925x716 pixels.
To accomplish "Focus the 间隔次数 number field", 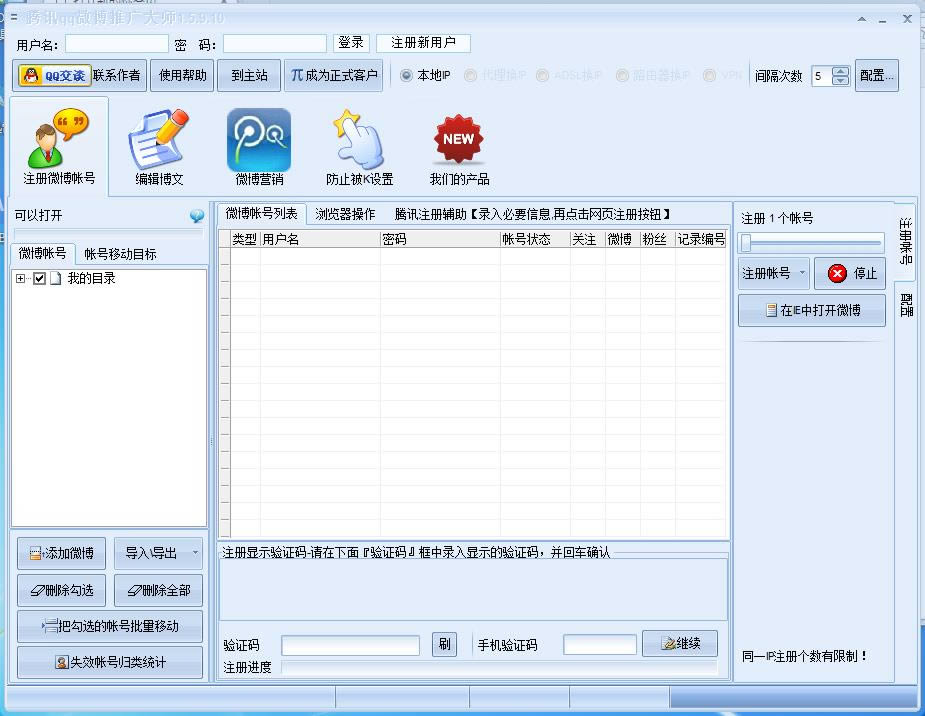I will tap(822, 75).
